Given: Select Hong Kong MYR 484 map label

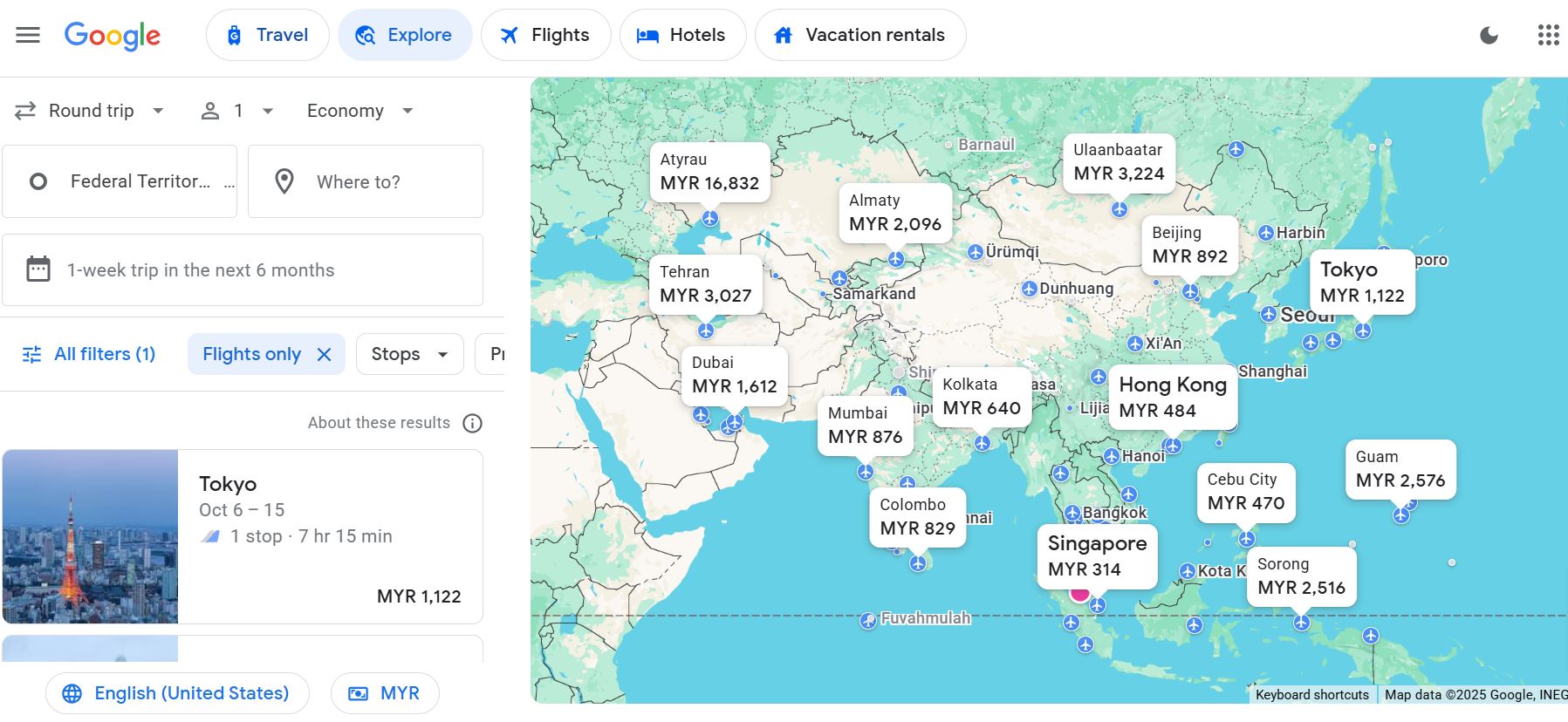Looking at the screenshot, I should coord(1173,398).
